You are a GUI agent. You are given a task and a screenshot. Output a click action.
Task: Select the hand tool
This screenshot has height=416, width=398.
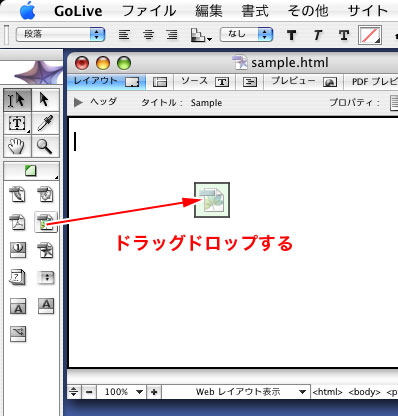(17, 146)
